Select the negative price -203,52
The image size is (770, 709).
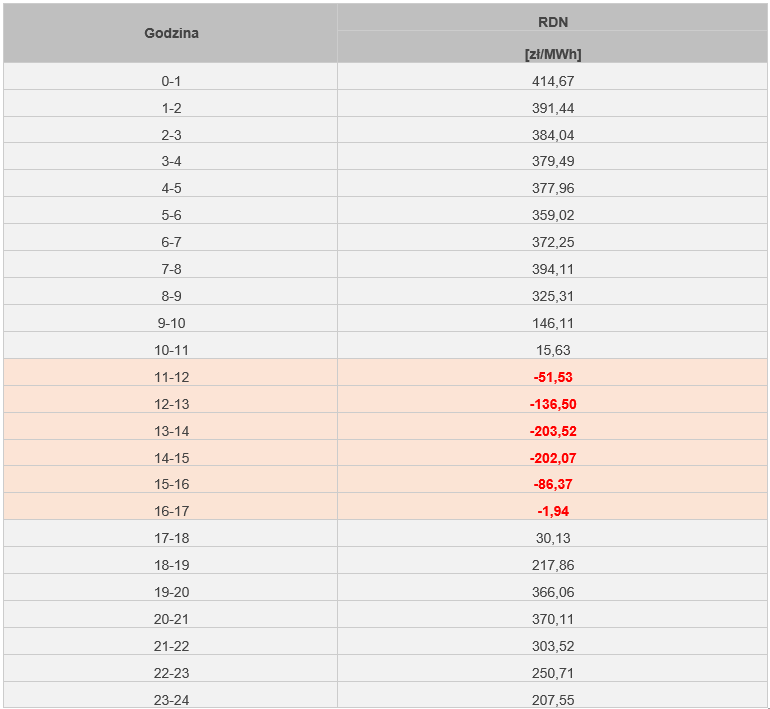pos(552,431)
